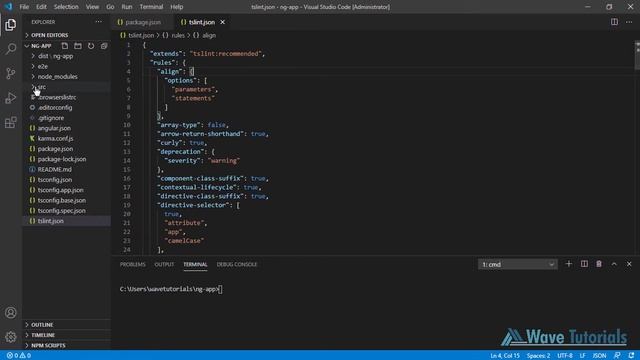
Task: Close the terminal panel
Action: [629, 264]
